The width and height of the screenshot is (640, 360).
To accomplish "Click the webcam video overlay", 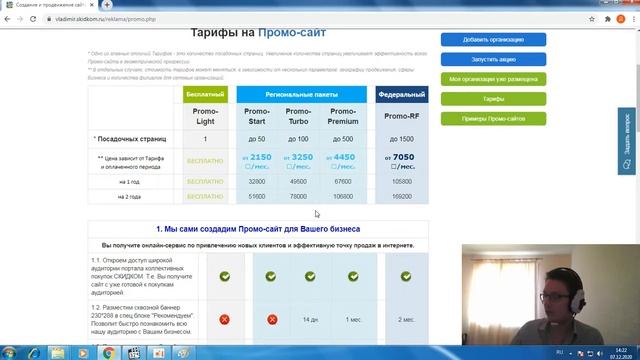I will coord(551,295).
